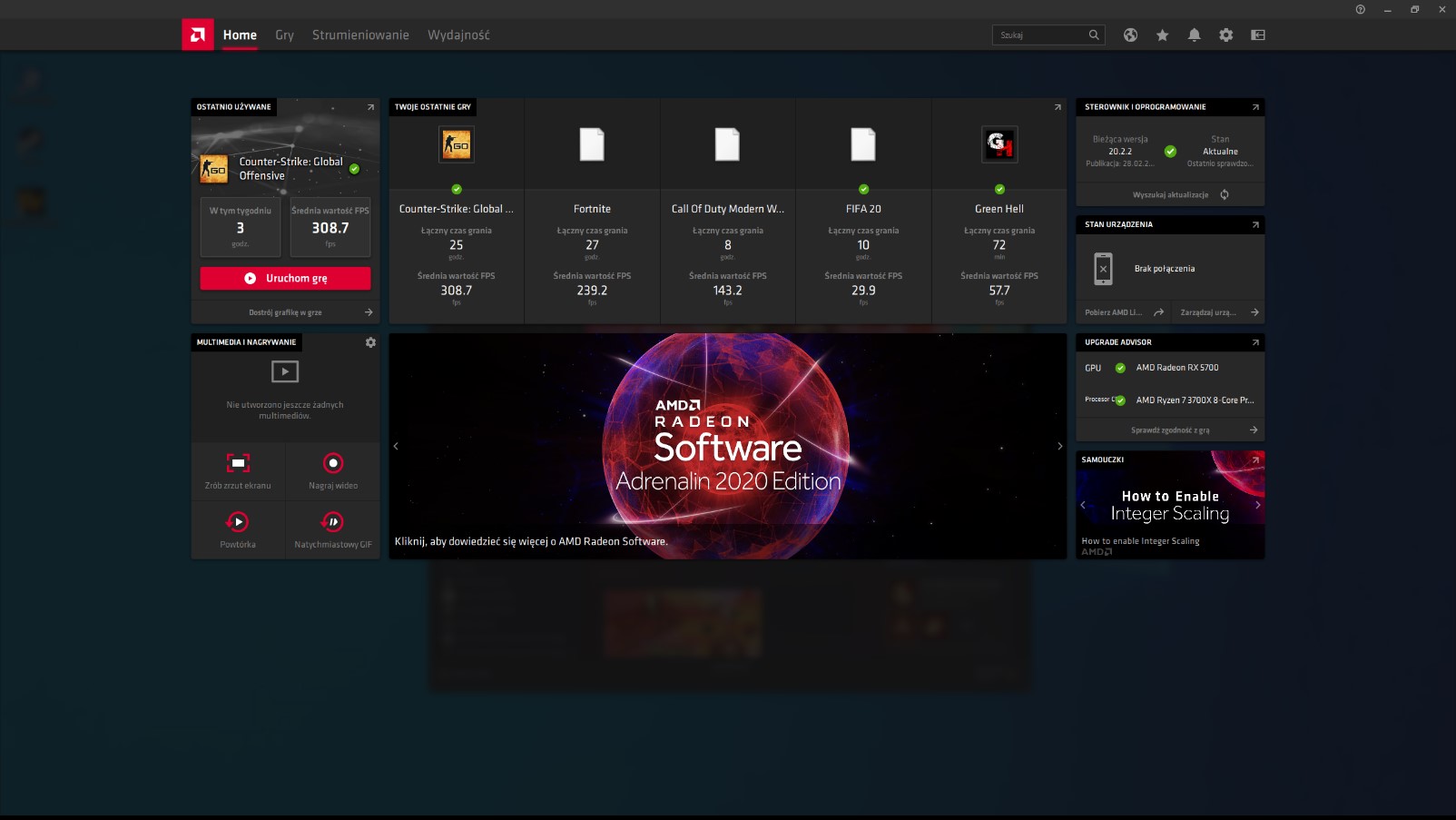Expand the Samouczki panel
1456x820 pixels.
(1255, 459)
